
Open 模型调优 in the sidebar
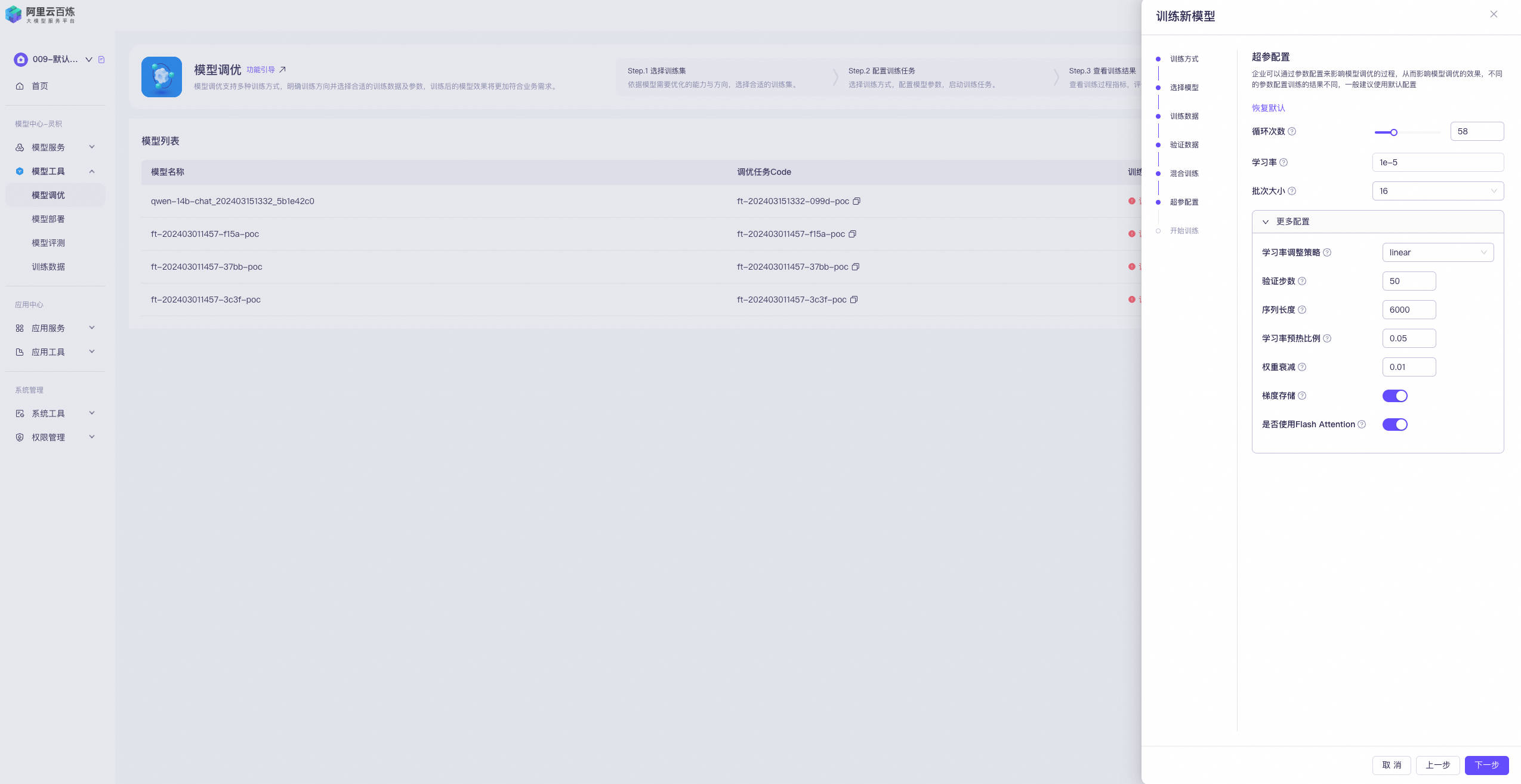(x=55, y=195)
